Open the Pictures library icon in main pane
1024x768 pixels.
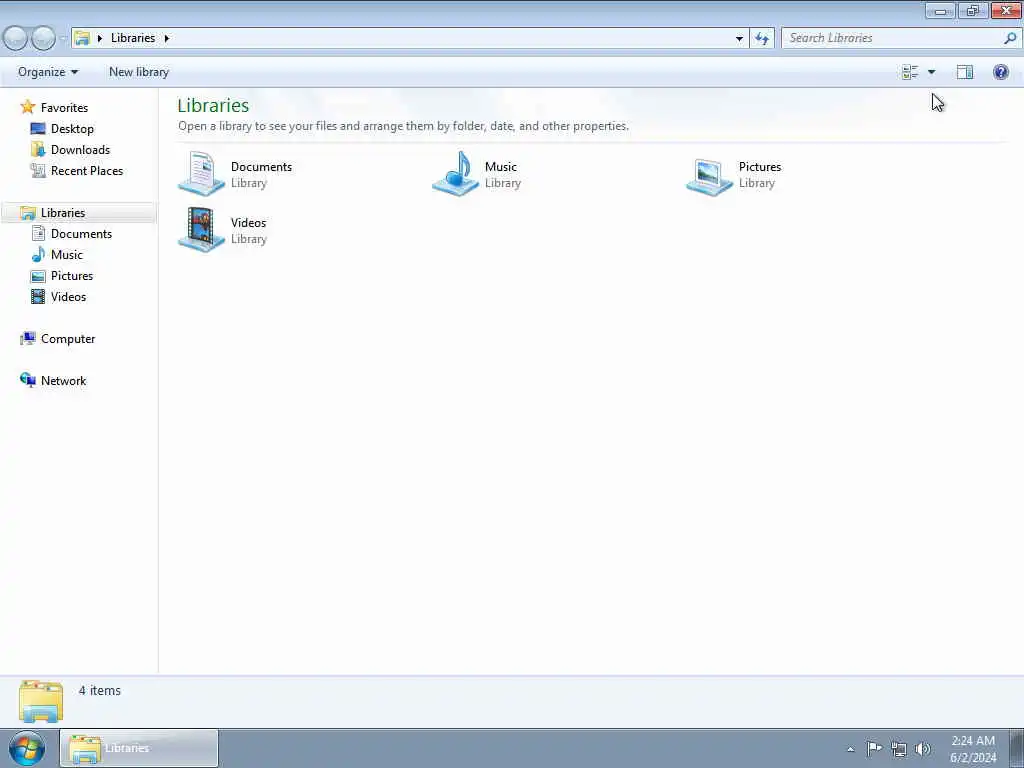click(x=709, y=176)
